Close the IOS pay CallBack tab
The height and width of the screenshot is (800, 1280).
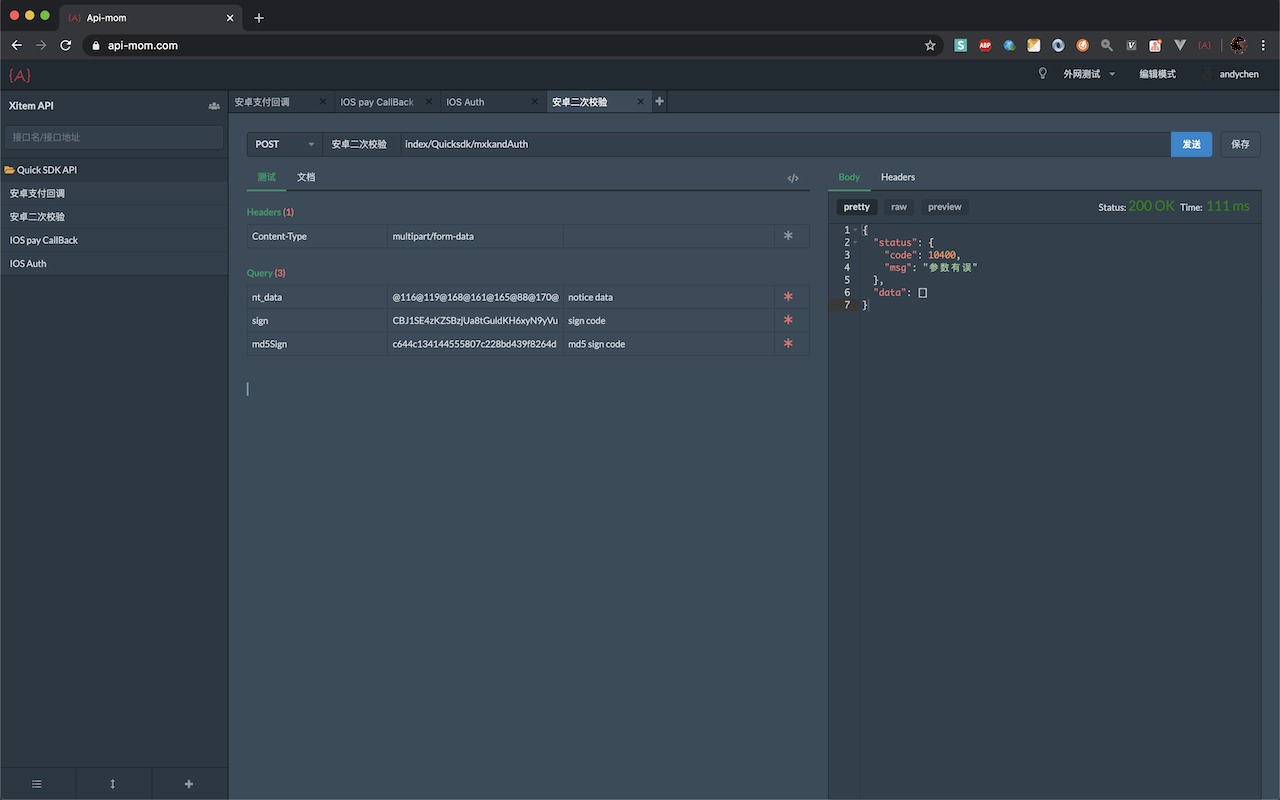pyautogui.click(x=429, y=101)
